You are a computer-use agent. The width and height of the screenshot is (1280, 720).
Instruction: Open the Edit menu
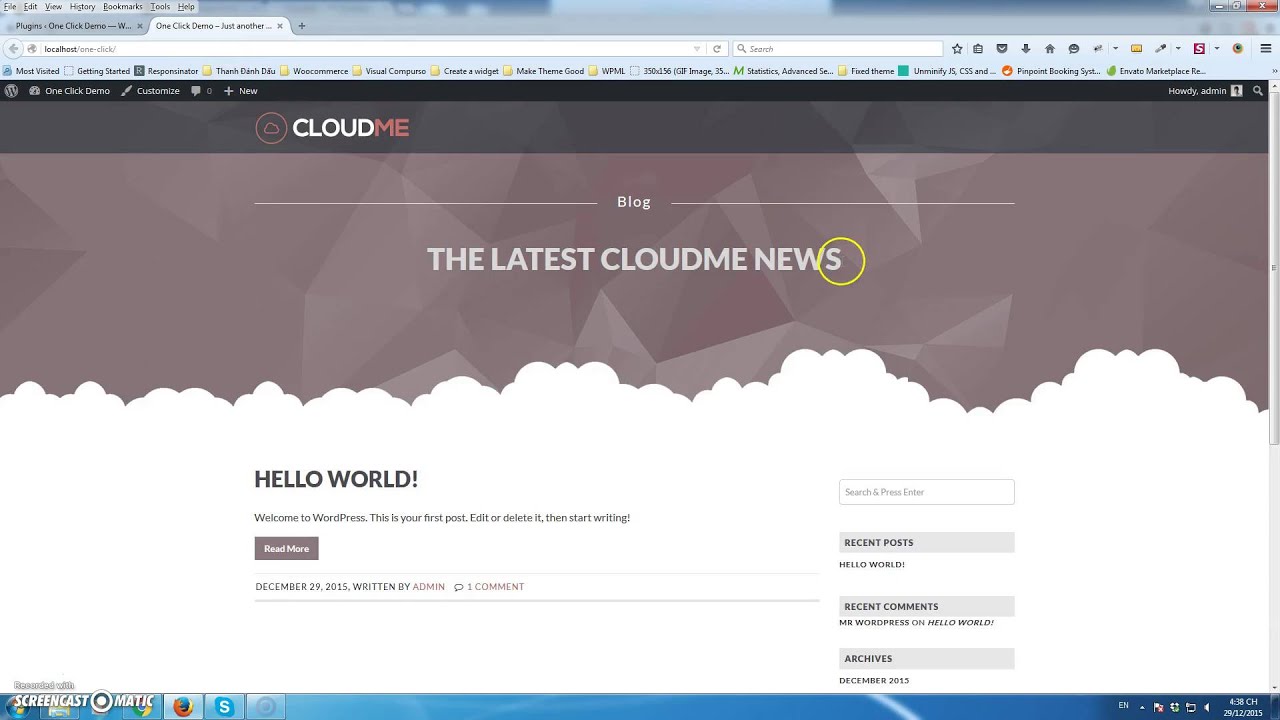point(31,6)
